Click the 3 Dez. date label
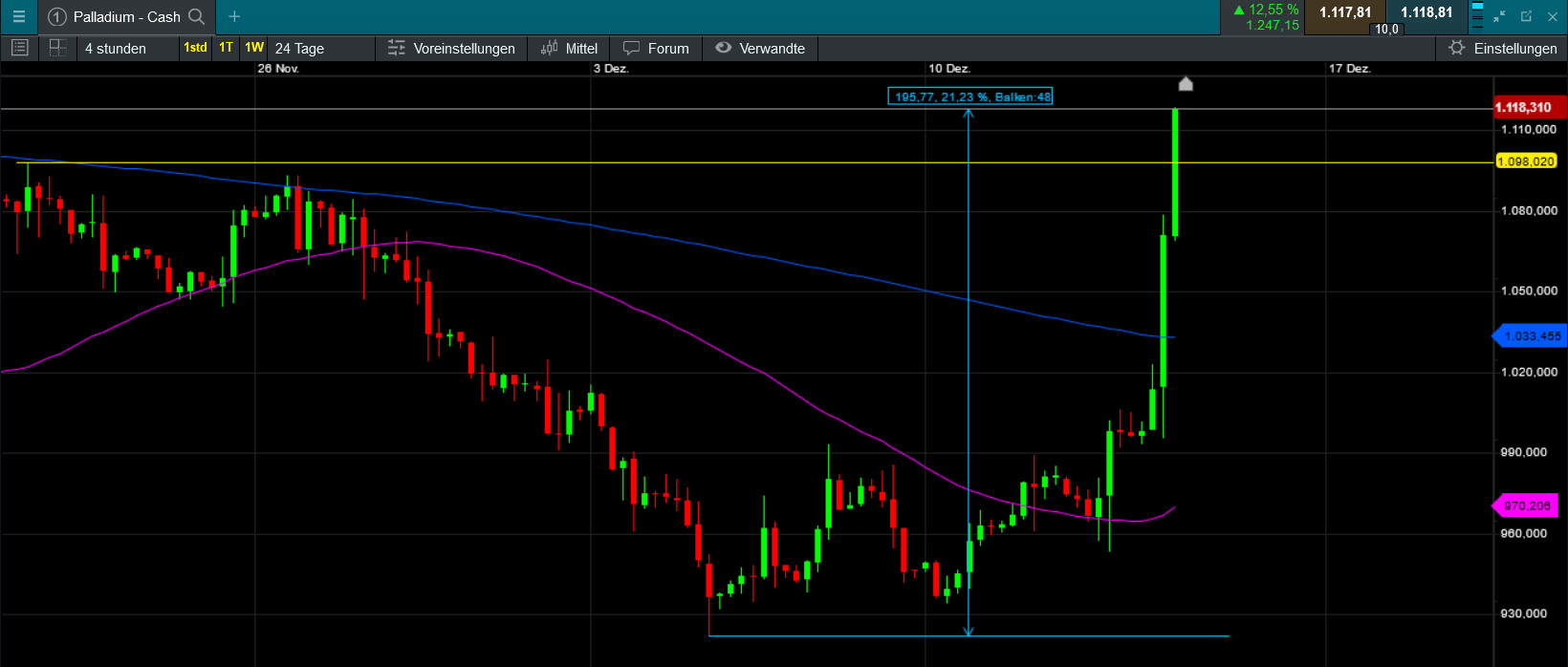Screen dimensions: 1568x667 pyautogui.click(x=611, y=69)
